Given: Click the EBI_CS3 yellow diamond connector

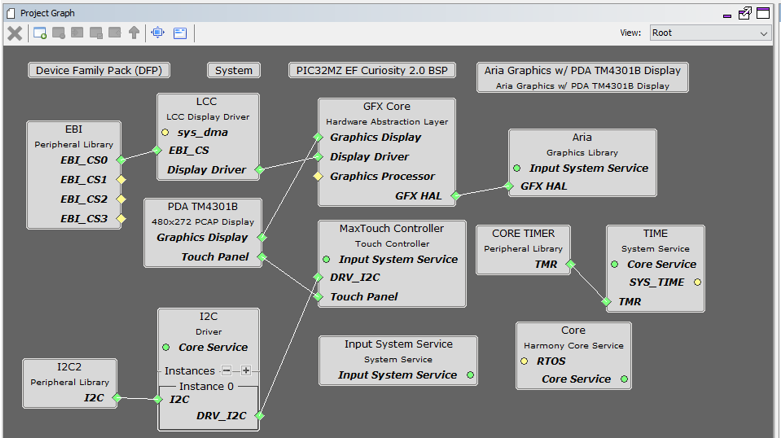Looking at the screenshot, I should [x=121, y=218].
